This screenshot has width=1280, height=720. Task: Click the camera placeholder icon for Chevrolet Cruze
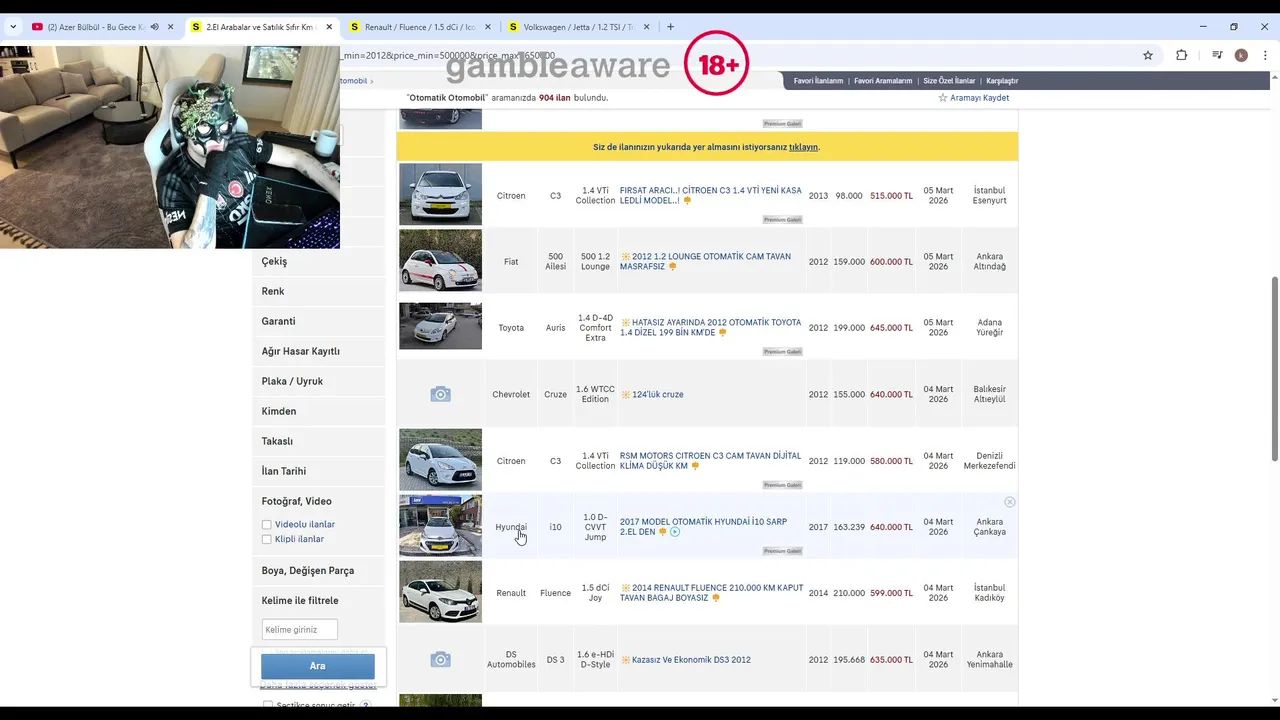(440, 394)
